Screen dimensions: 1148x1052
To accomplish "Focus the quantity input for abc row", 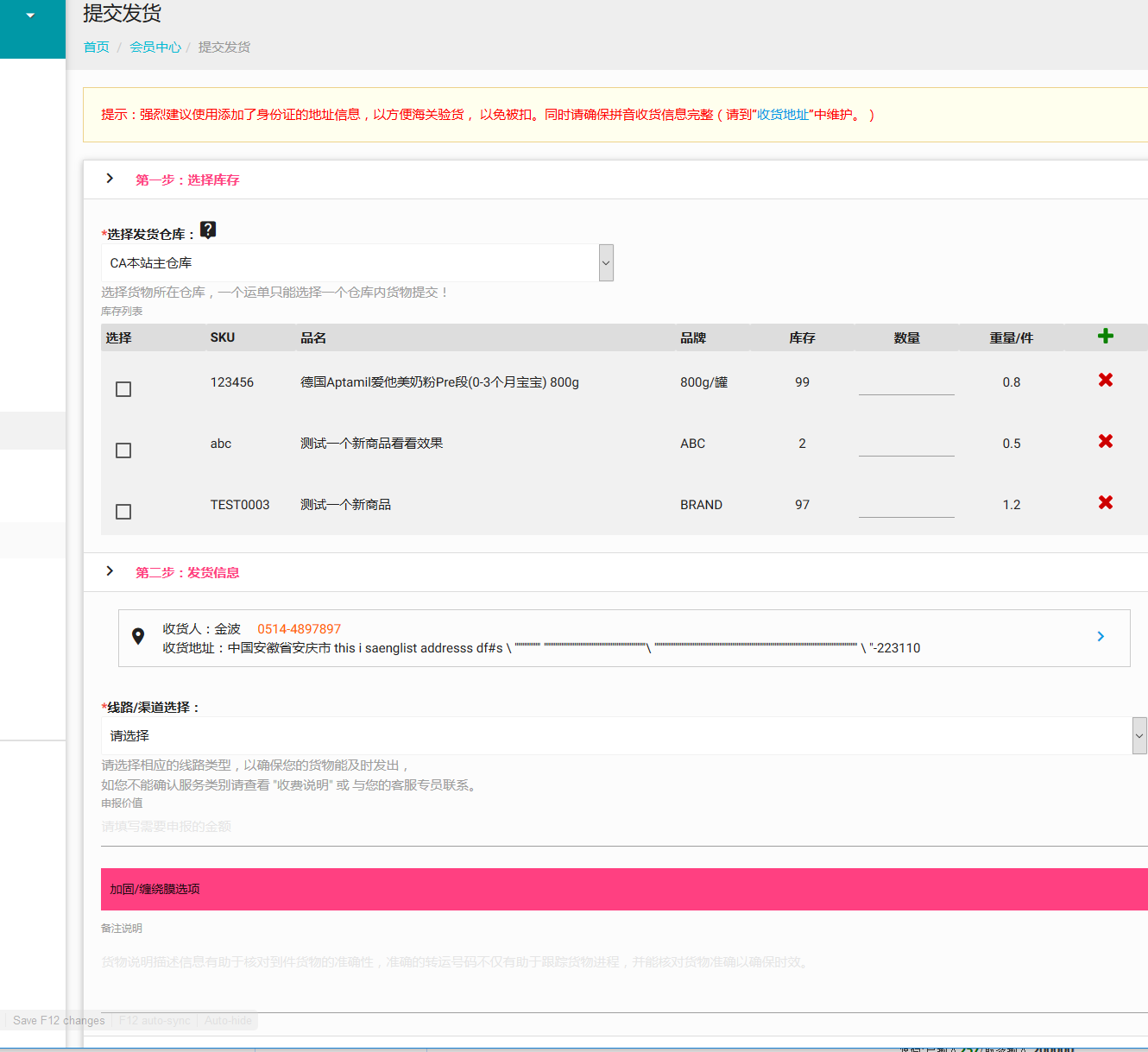I will coord(906,444).
